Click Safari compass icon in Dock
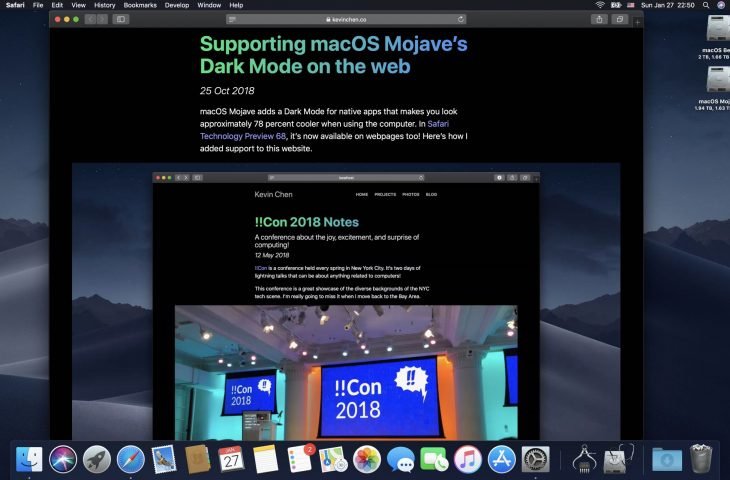 click(x=131, y=460)
